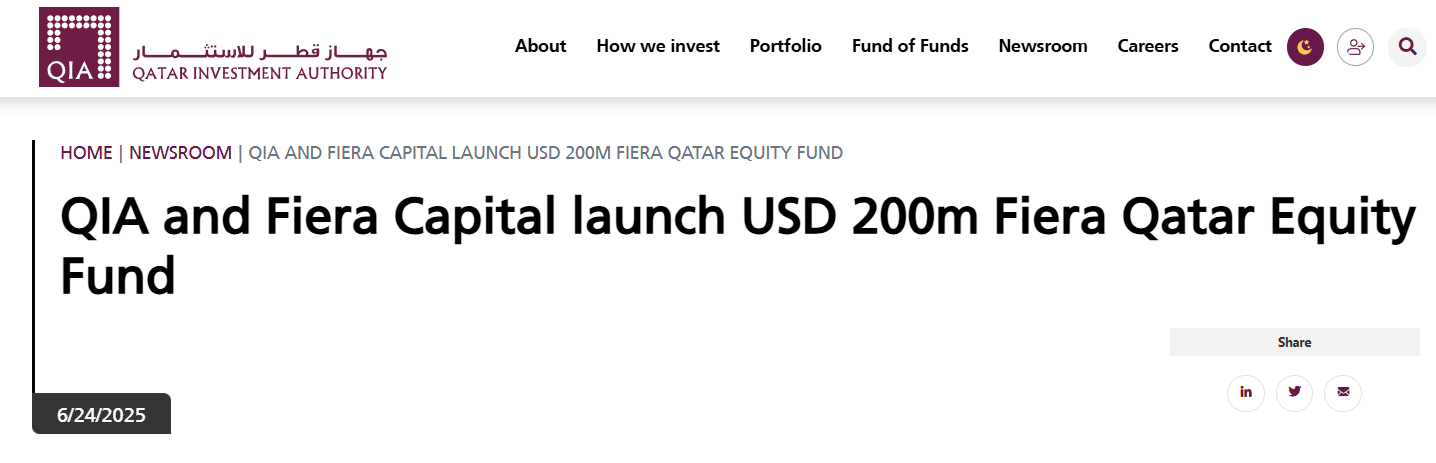Image resolution: width=1436 pixels, height=463 pixels.
Task: Select Careers in the top navigation
Action: [1148, 46]
